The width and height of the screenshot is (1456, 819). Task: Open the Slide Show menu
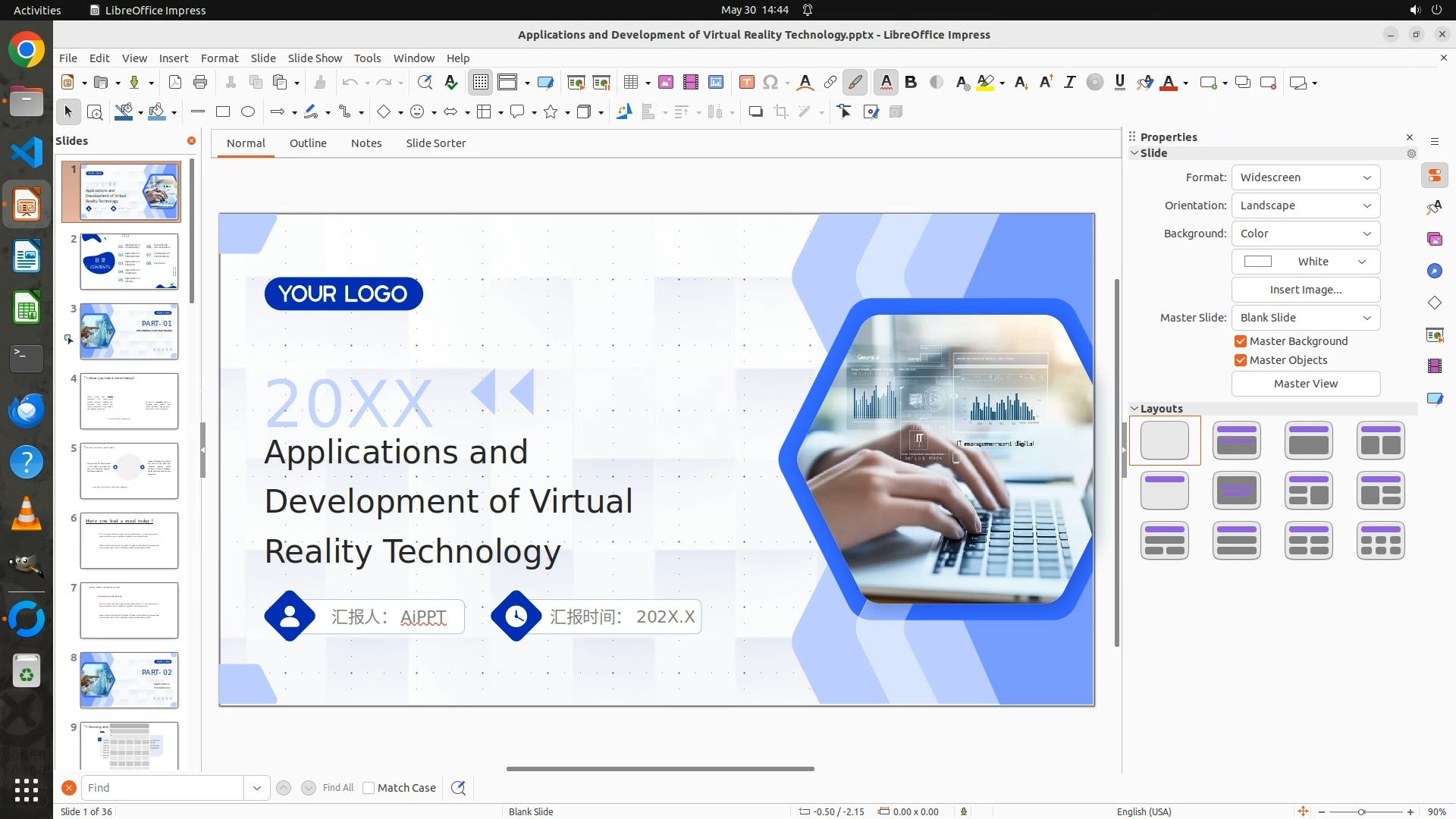click(x=315, y=58)
